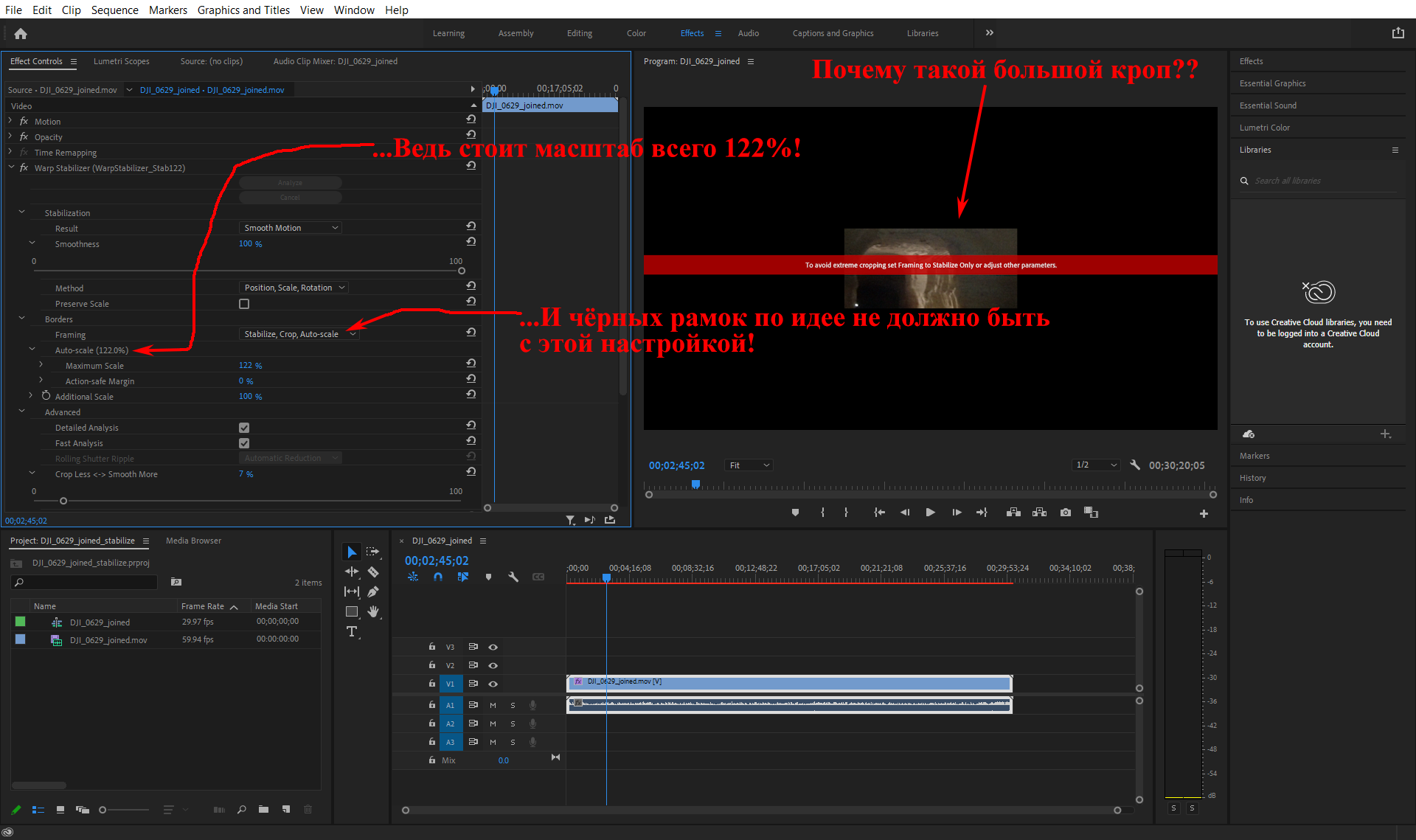This screenshot has width=1416, height=840.
Task: Switch to the Media Browser tab
Action: tap(193, 541)
